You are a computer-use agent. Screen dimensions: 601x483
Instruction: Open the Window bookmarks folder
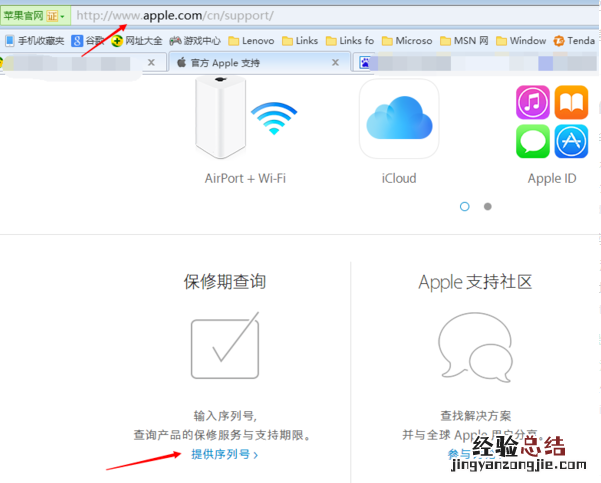pyautogui.click(x=521, y=41)
